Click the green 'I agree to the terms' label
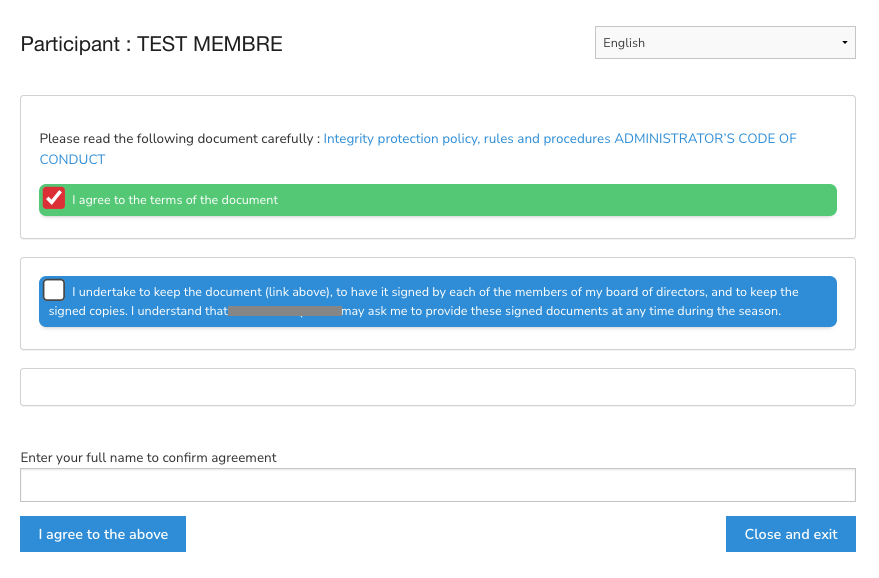 click(x=175, y=200)
